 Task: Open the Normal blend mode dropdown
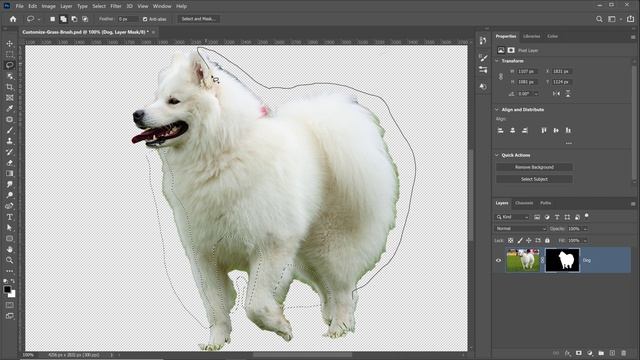520,229
